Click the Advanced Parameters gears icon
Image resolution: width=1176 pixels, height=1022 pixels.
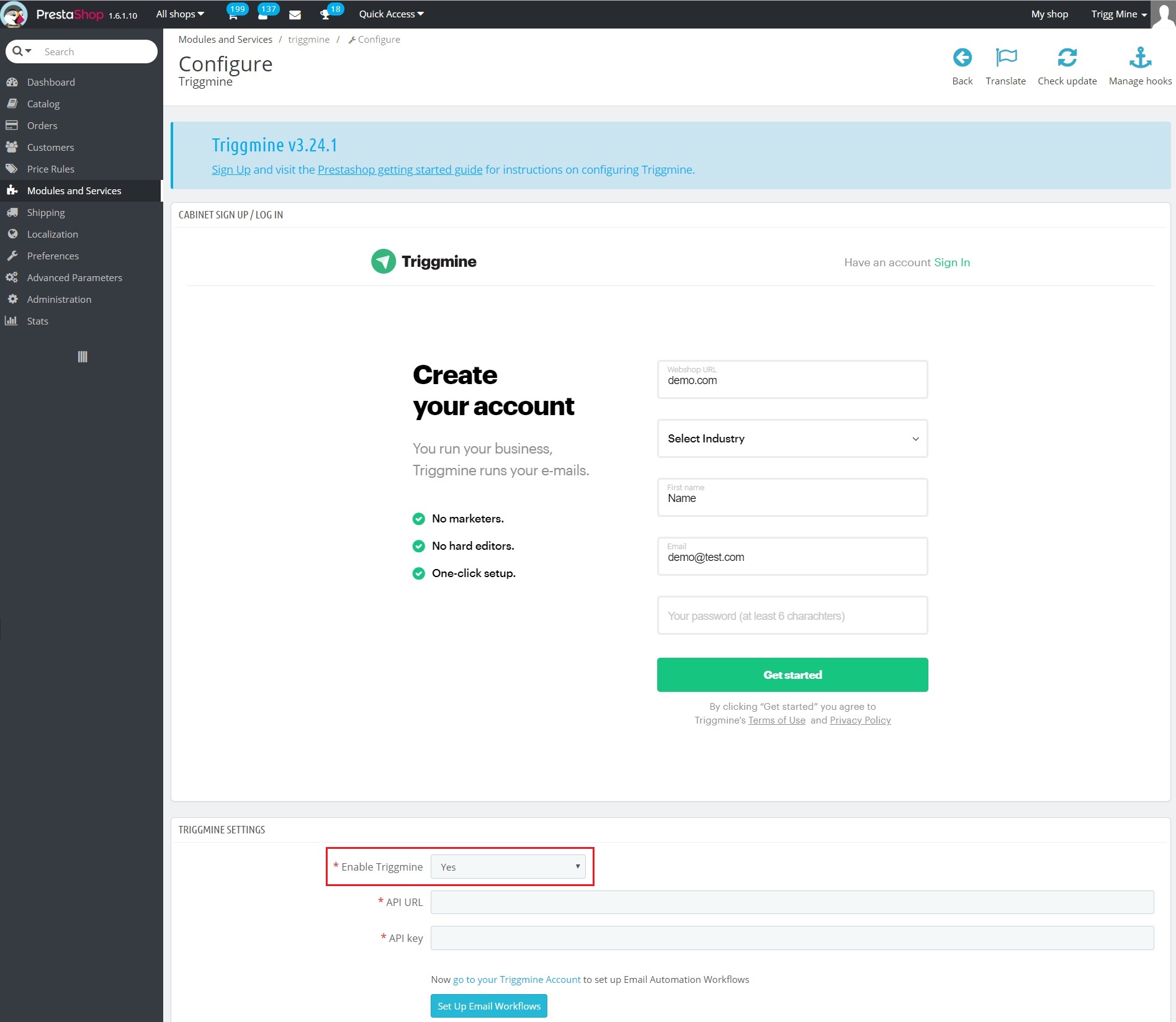pos(12,277)
